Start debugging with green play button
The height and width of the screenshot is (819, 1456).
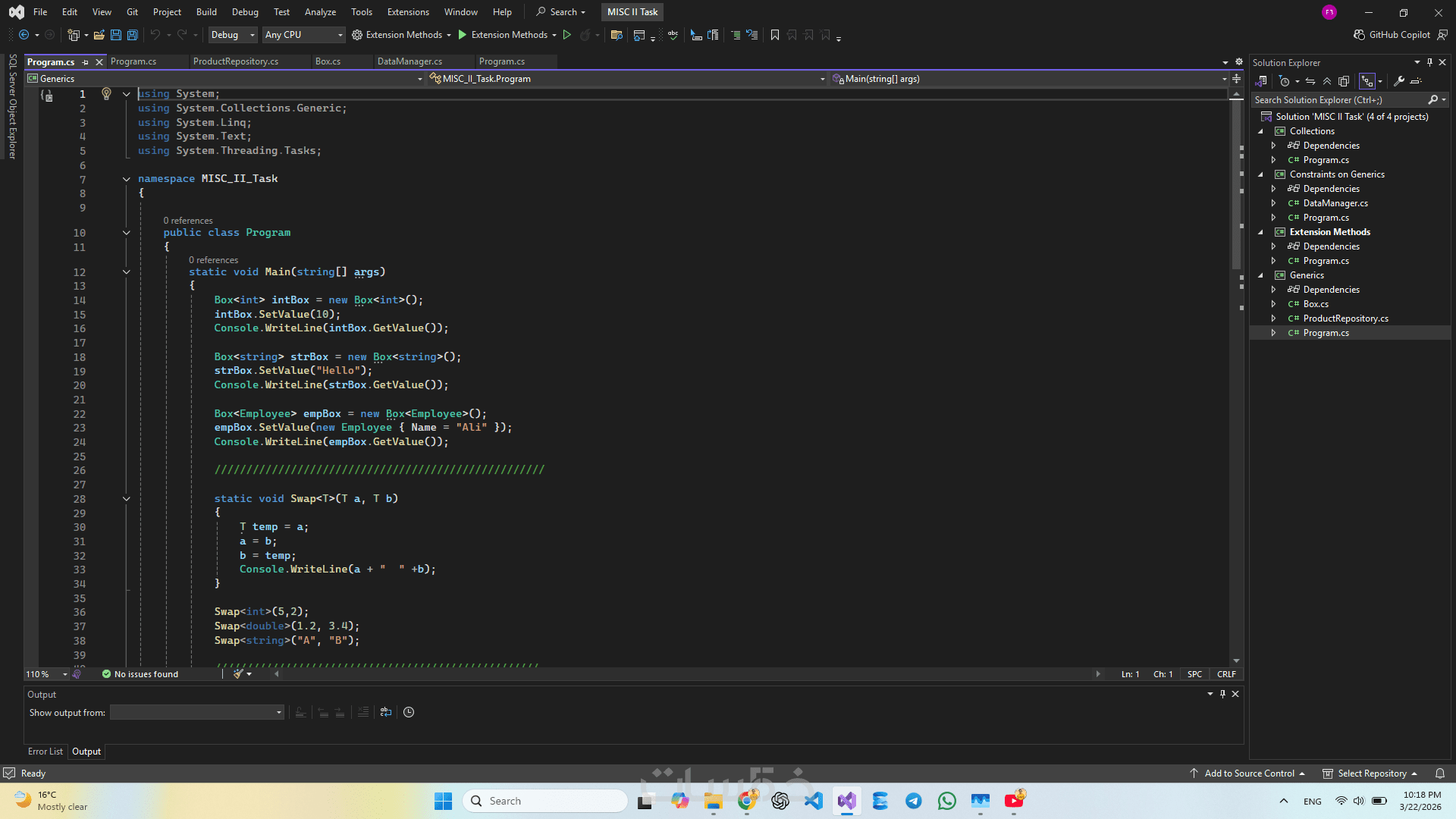[462, 35]
